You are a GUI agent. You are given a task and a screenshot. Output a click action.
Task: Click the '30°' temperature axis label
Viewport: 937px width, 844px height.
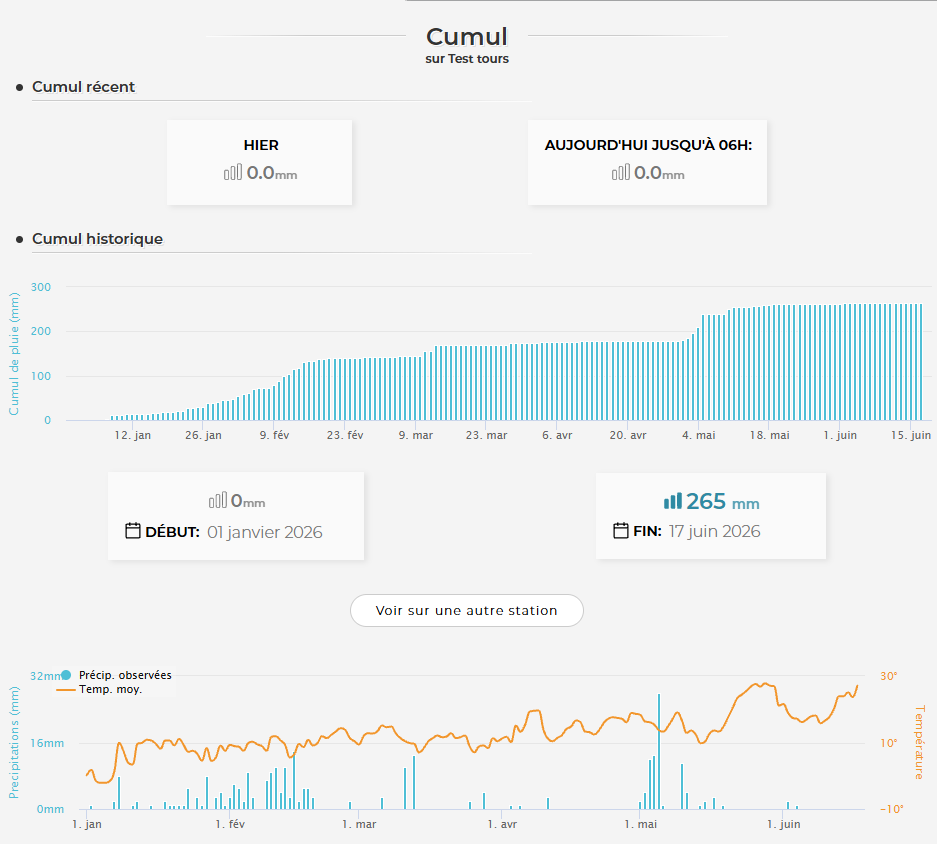889,676
